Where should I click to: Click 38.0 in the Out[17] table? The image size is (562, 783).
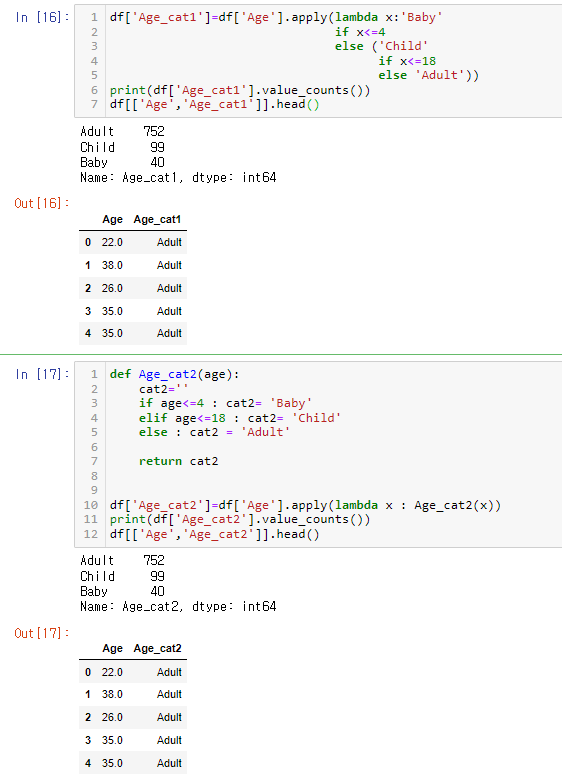pos(112,694)
